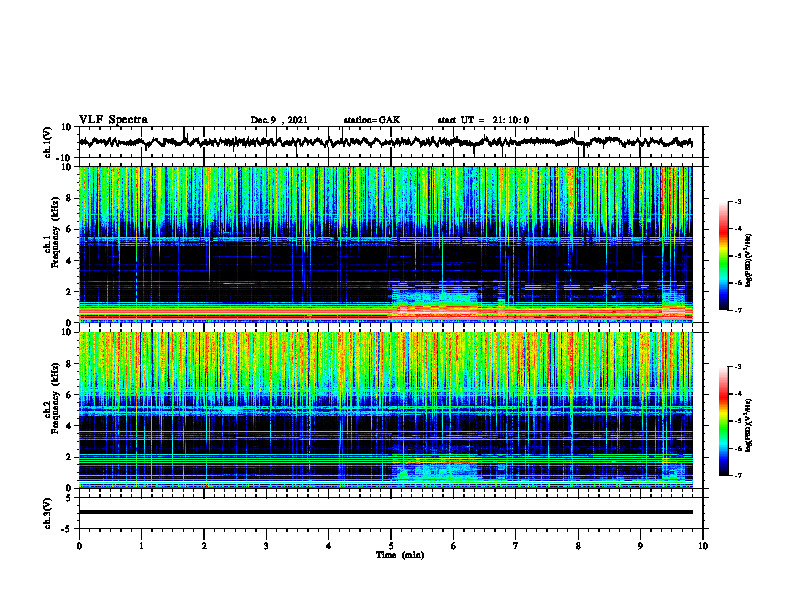This screenshot has height=612, width=792.
Task: Click the "-7" label on the ch.2 color scale
Action: click(x=738, y=475)
